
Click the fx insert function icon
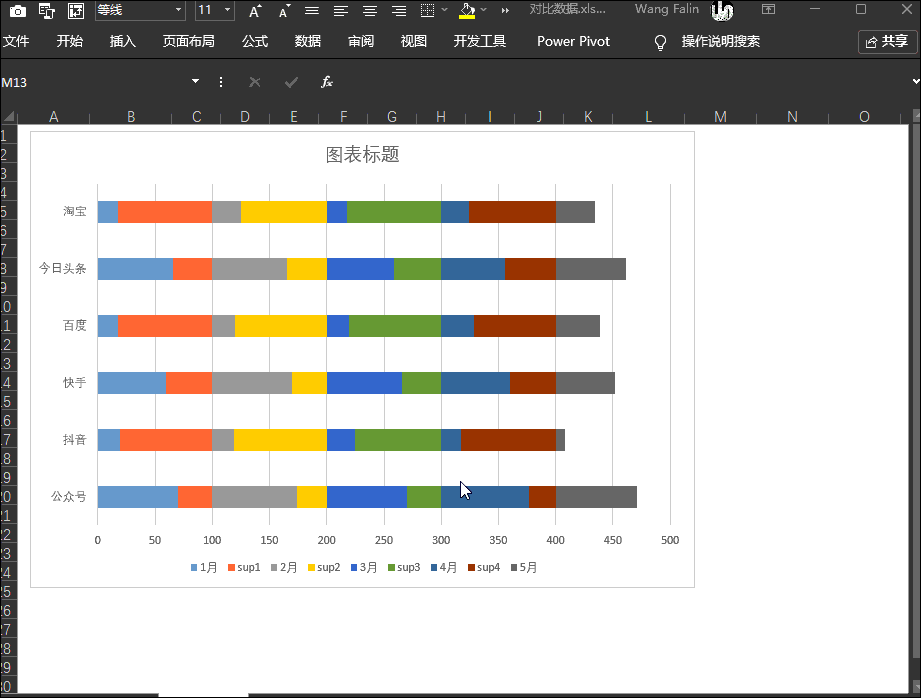[x=327, y=82]
